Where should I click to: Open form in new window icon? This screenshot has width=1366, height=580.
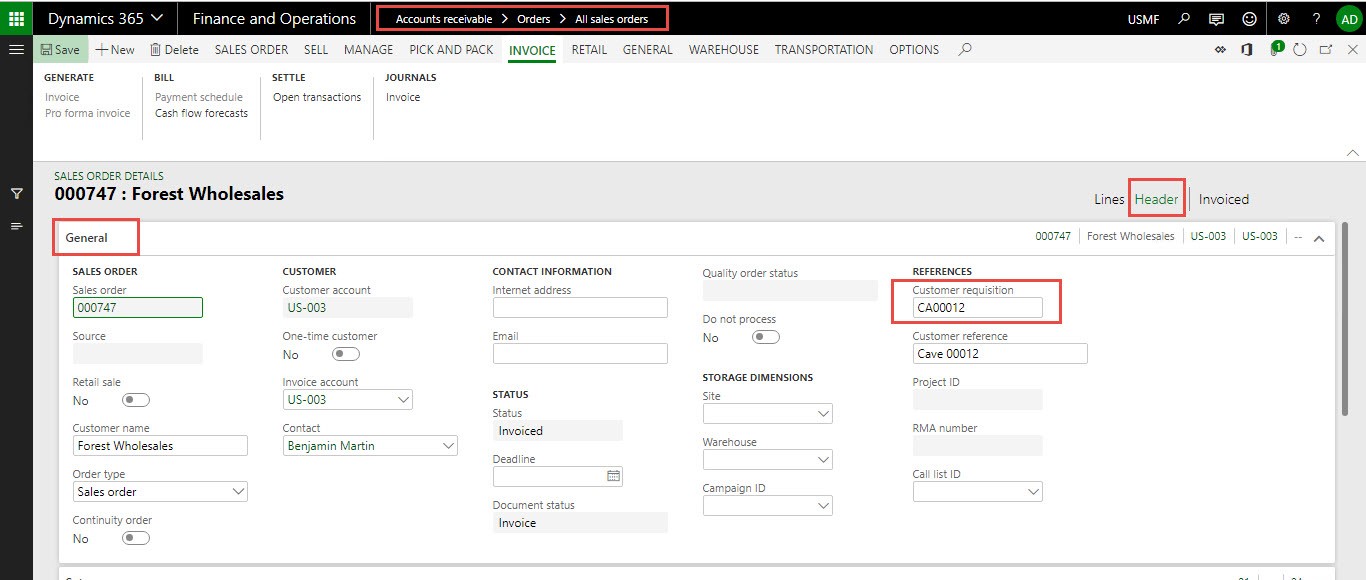pos(1326,49)
